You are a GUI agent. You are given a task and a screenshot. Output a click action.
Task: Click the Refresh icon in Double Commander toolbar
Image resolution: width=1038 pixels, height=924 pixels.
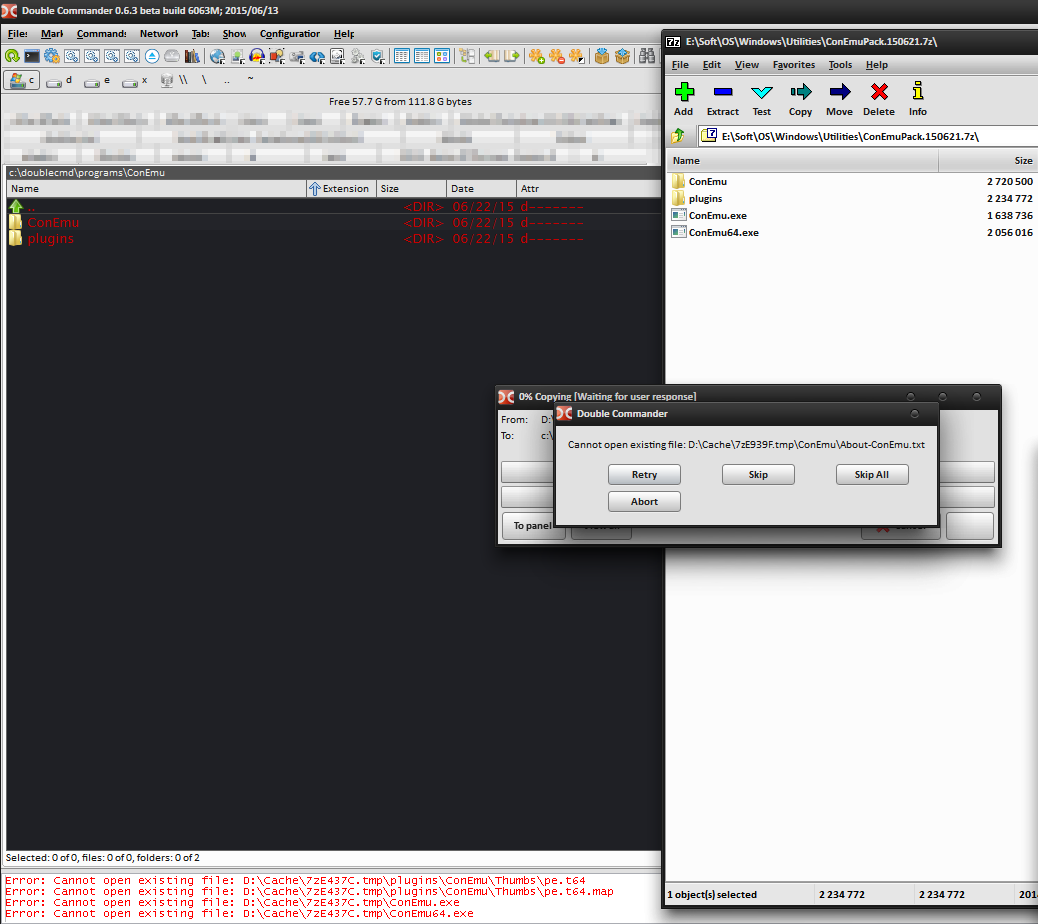click(12, 57)
